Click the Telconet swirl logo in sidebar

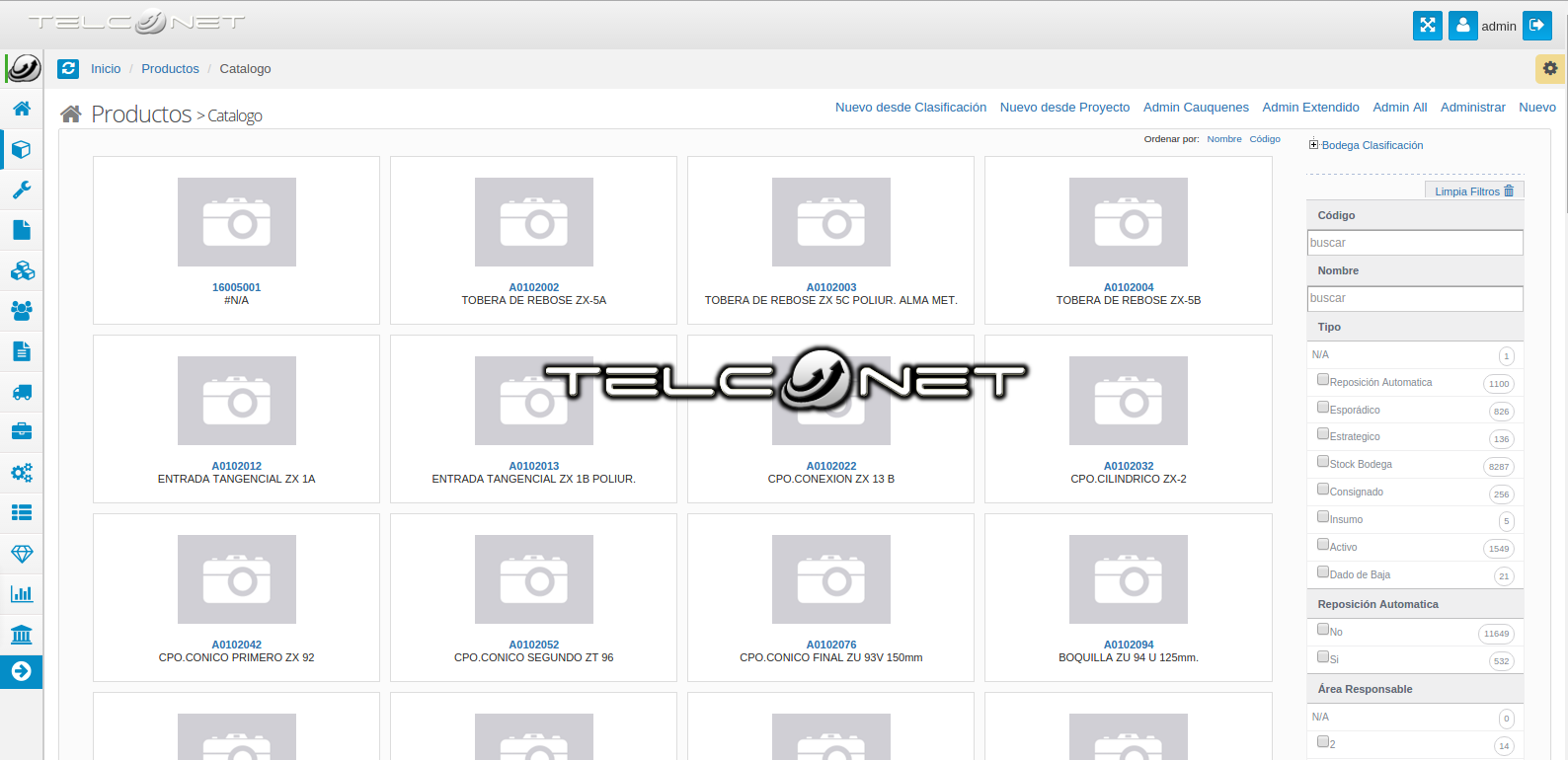pos(23,68)
